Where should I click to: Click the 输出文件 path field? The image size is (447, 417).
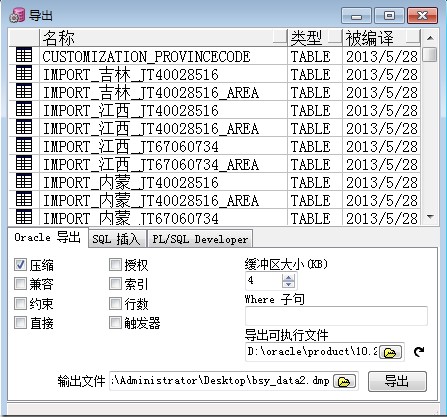(x=221, y=381)
